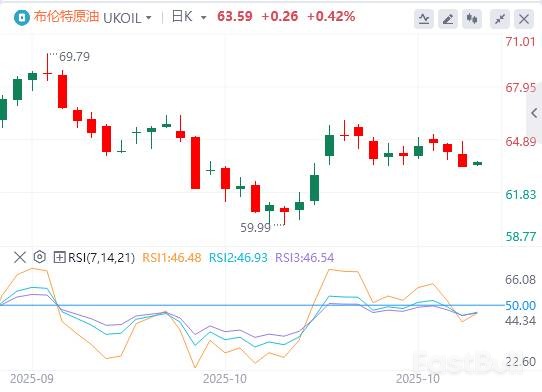Expand the right side panel arrow
The height and width of the screenshot is (392, 542).
(x=534, y=113)
